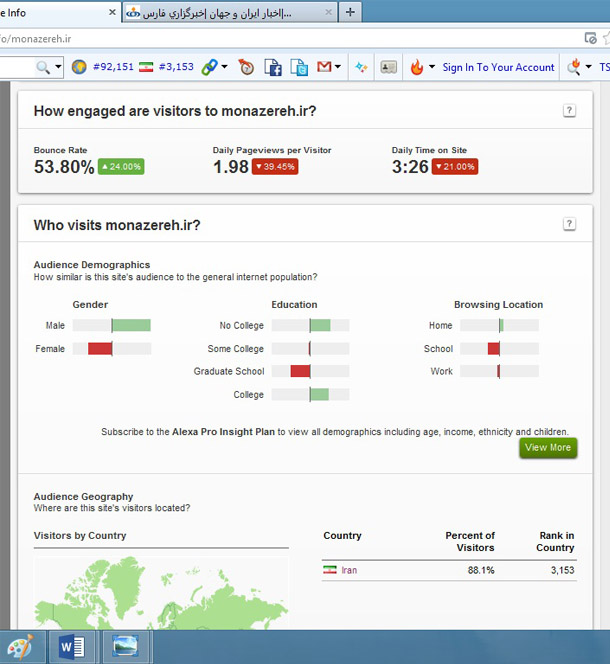Click the green View More button
Viewport: 610px width, 664px height.
[x=548, y=448]
